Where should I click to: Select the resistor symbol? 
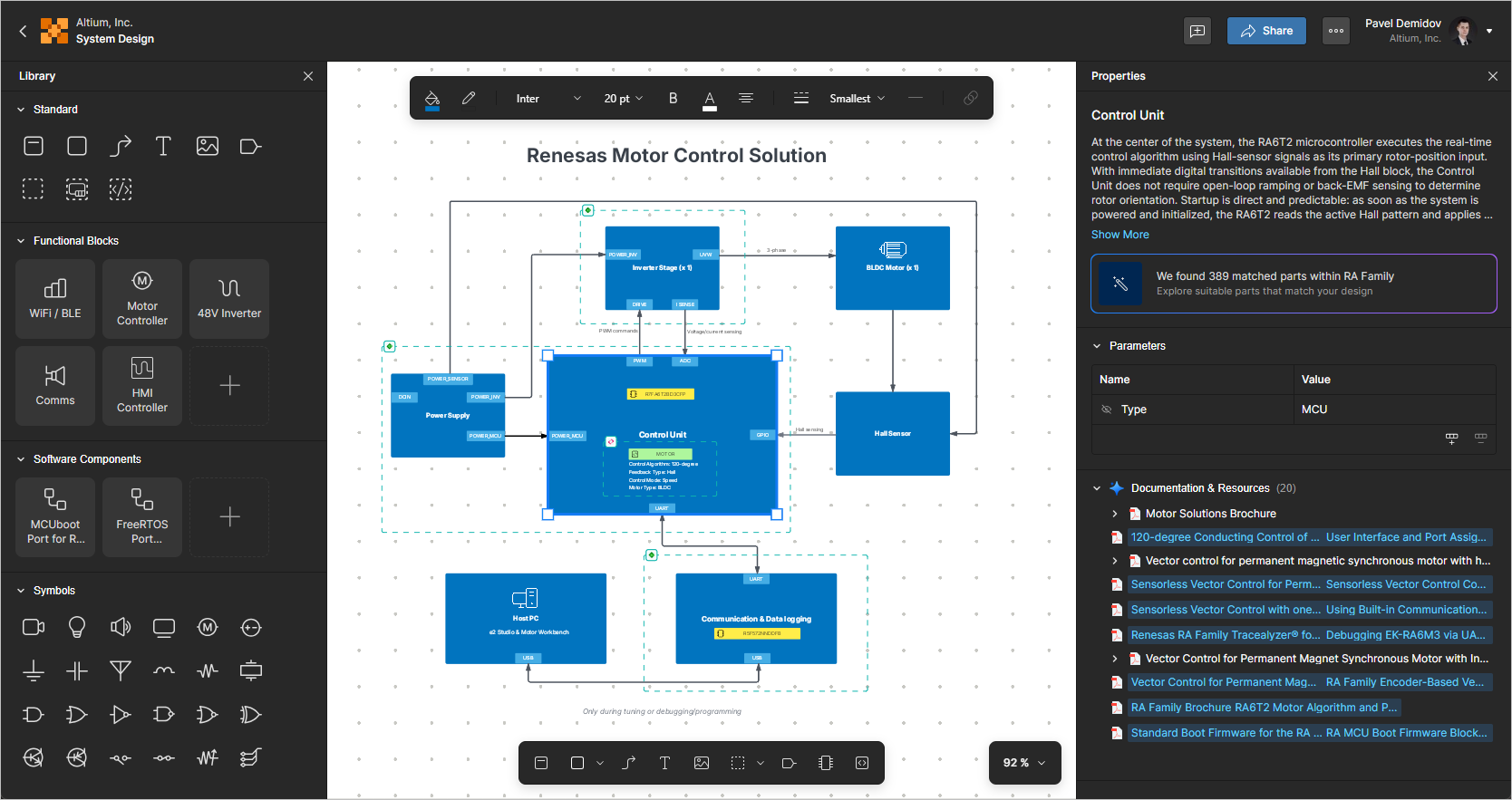tap(208, 670)
